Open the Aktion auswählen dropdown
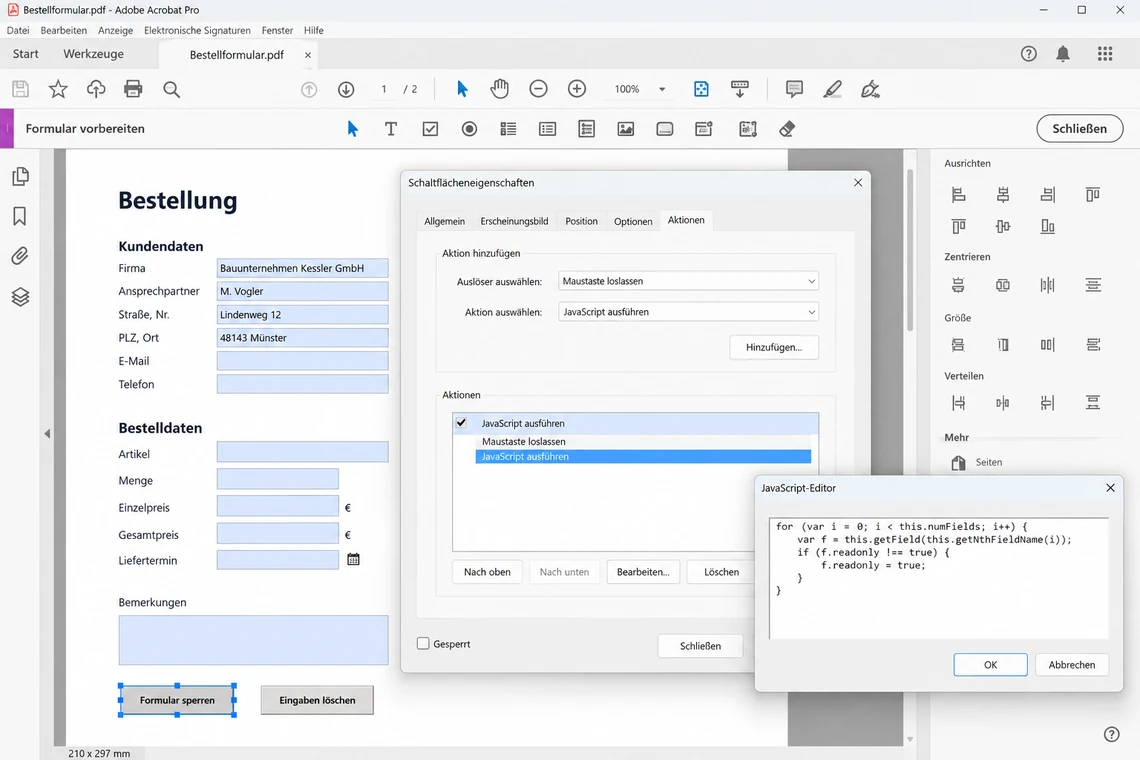The width and height of the screenshot is (1140, 760). (x=688, y=311)
